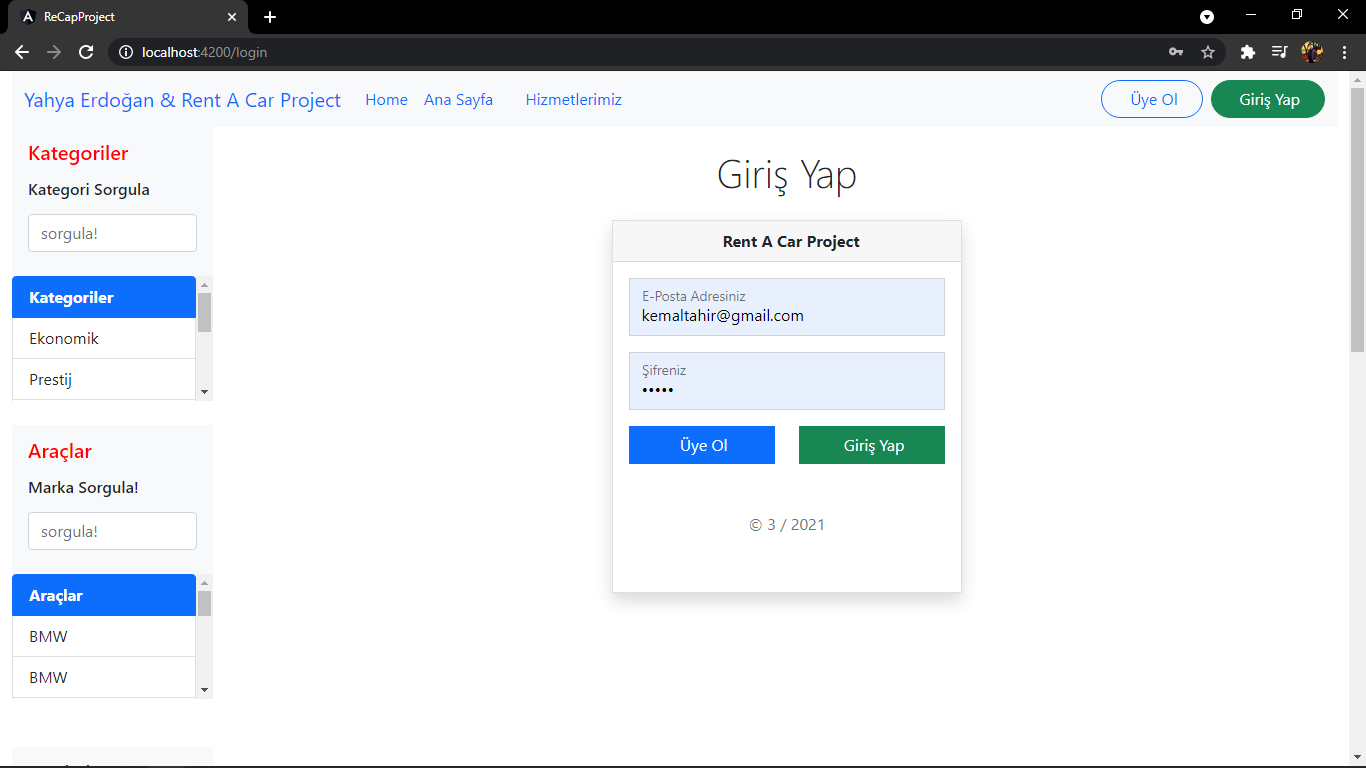Click the saved passwords key icon

[x=1176, y=52]
